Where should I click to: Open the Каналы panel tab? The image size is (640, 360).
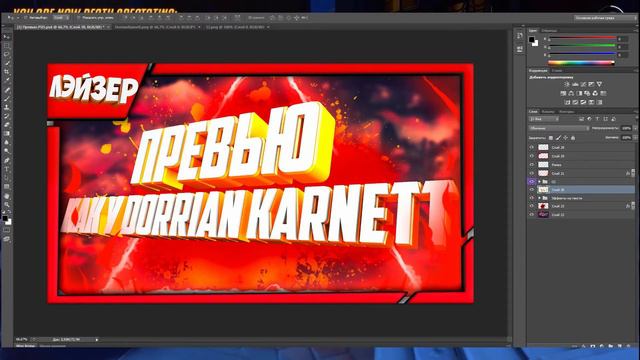548,111
